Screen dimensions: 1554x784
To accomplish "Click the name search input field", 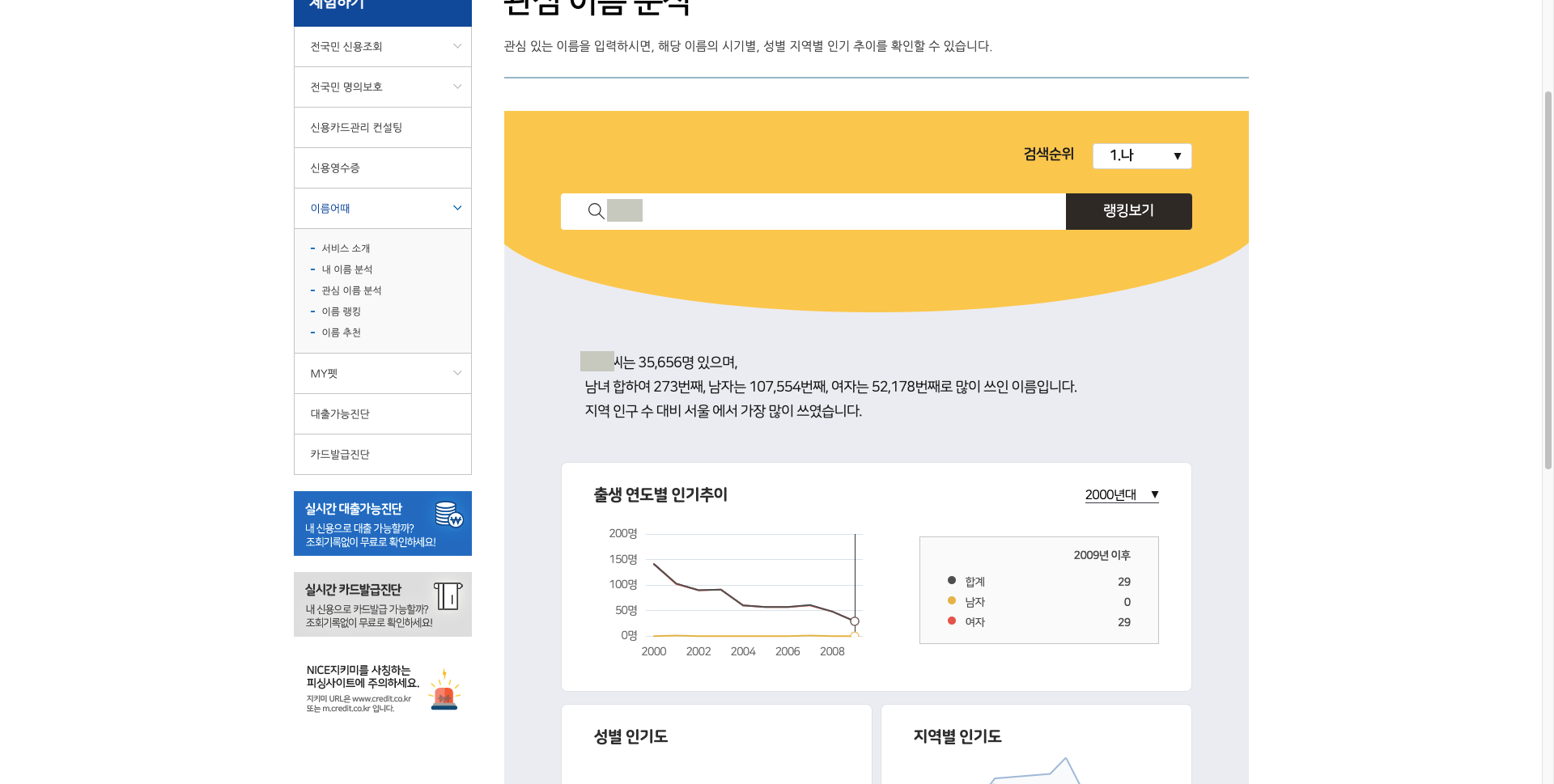I will click(x=813, y=211).
